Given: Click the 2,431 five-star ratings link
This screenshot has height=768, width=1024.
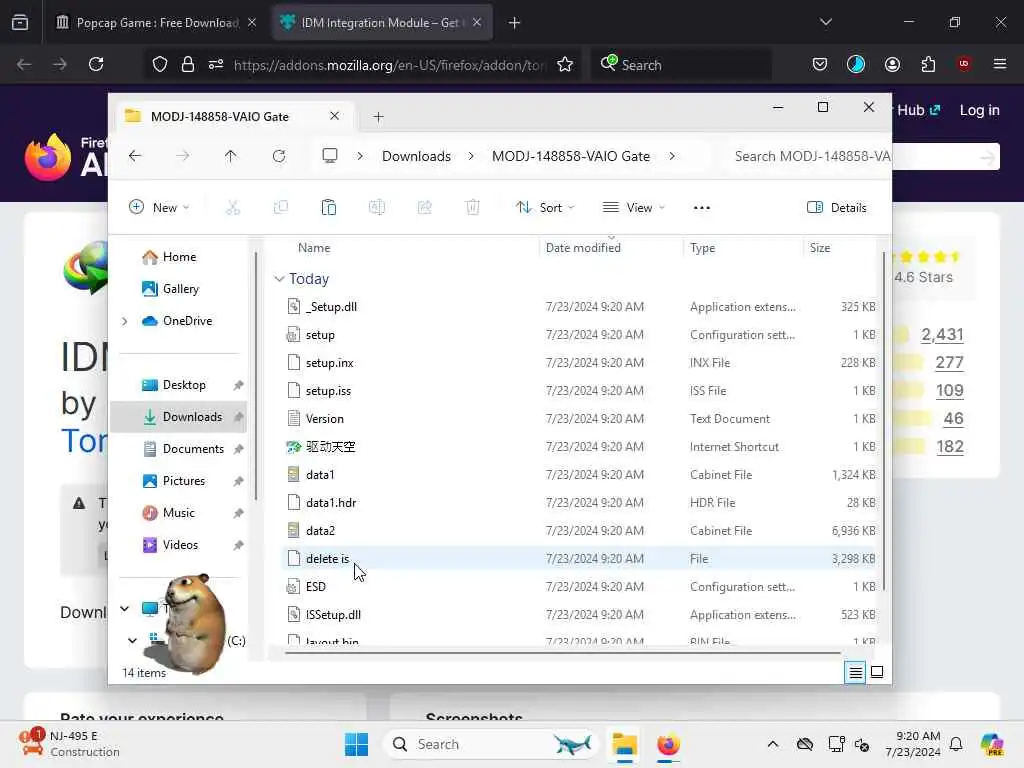Looking at the screenshot, I should pos(942,334).
